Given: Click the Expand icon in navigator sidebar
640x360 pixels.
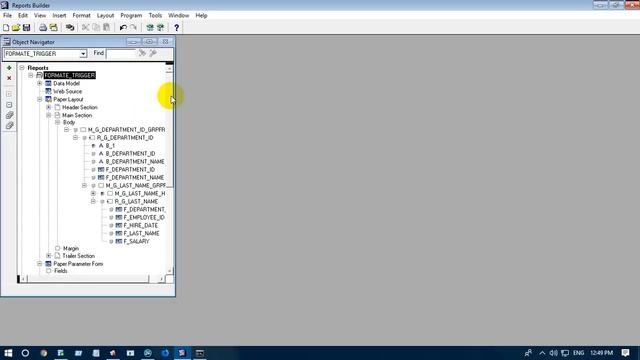Looking at the screenshot, I should 9,94.
